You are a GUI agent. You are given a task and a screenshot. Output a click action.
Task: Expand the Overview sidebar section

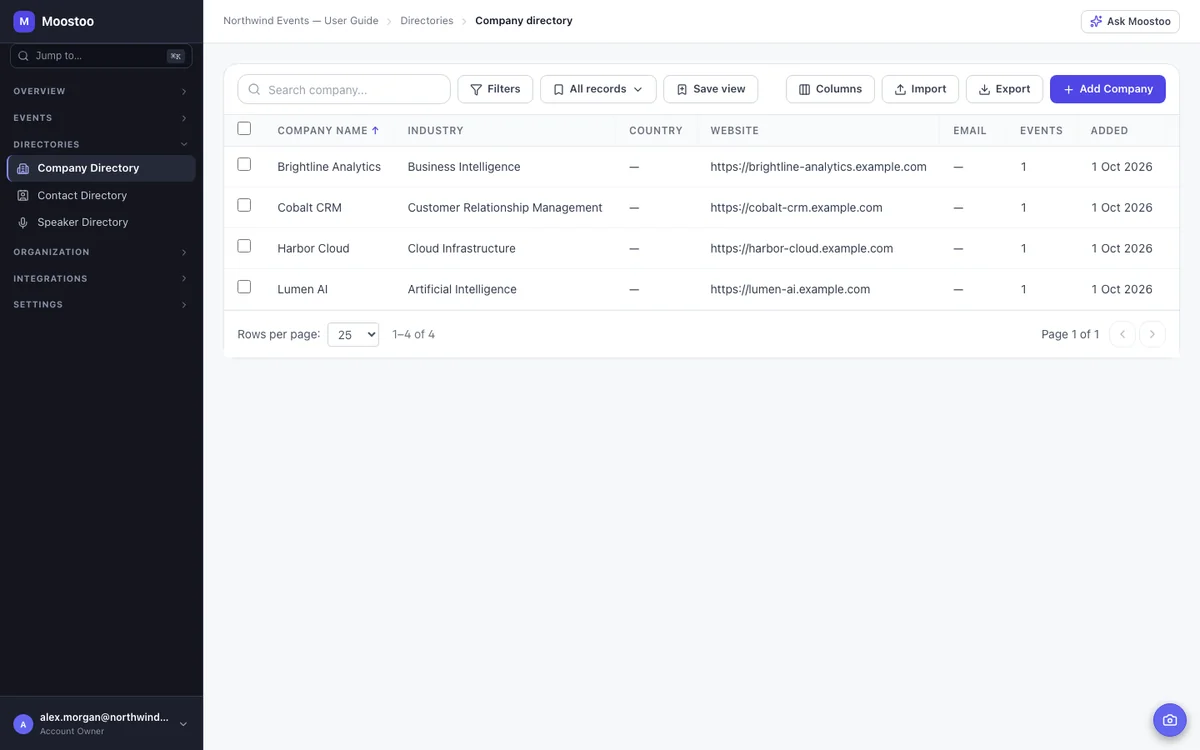101,91
